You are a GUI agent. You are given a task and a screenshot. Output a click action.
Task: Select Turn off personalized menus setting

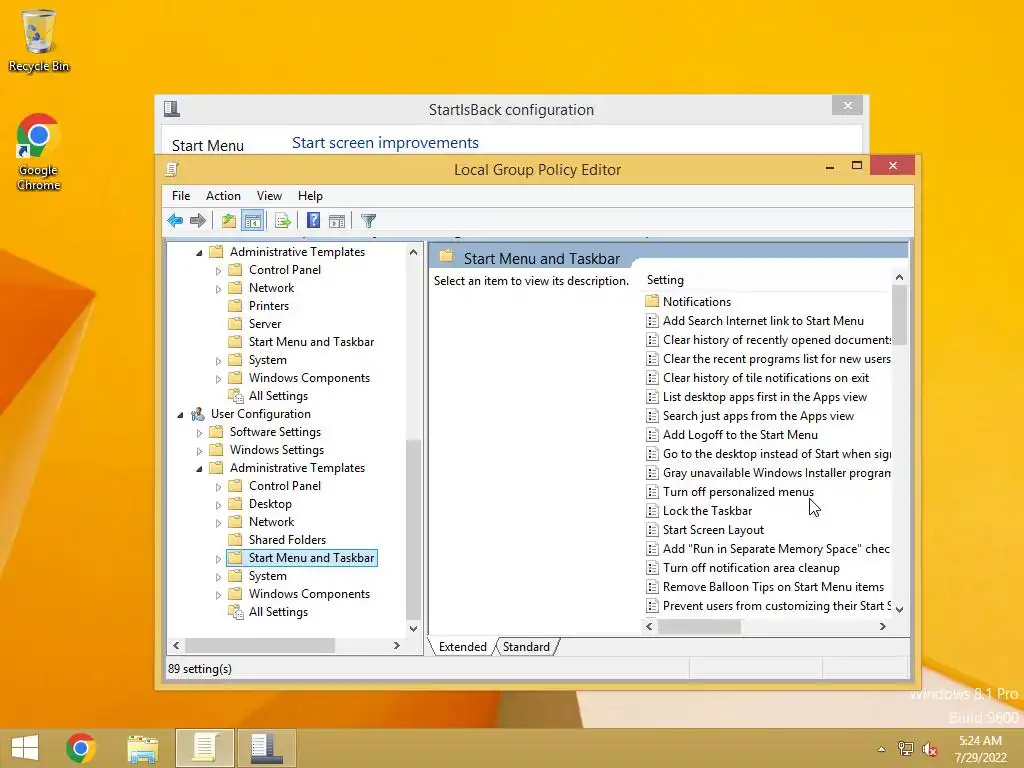738,492
